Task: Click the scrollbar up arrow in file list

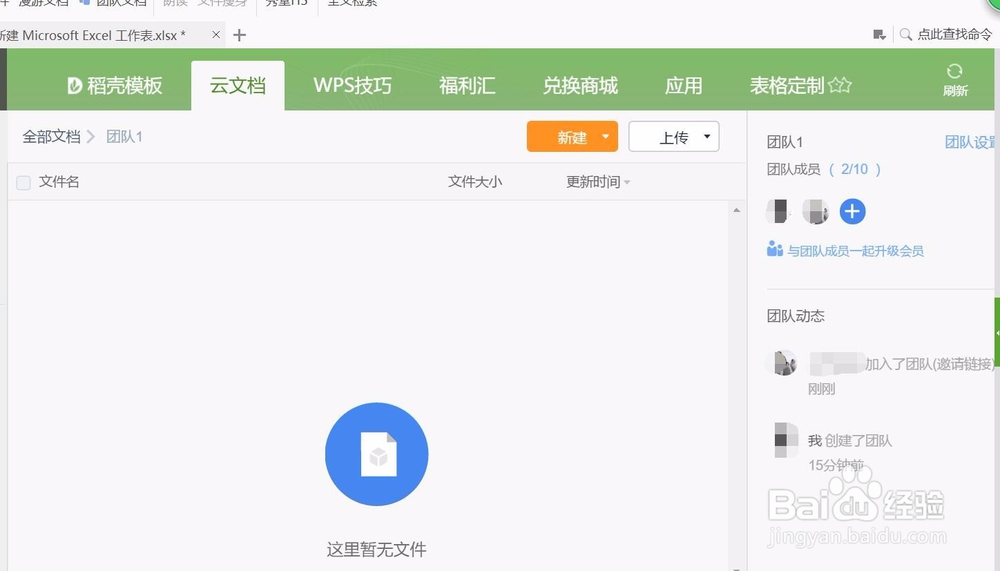Action: [737, 211]
